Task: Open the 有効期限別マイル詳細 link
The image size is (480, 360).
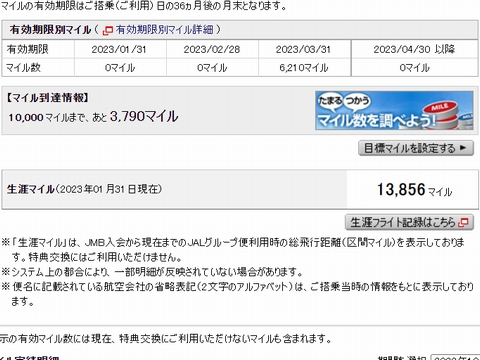Action: point(164,30)
